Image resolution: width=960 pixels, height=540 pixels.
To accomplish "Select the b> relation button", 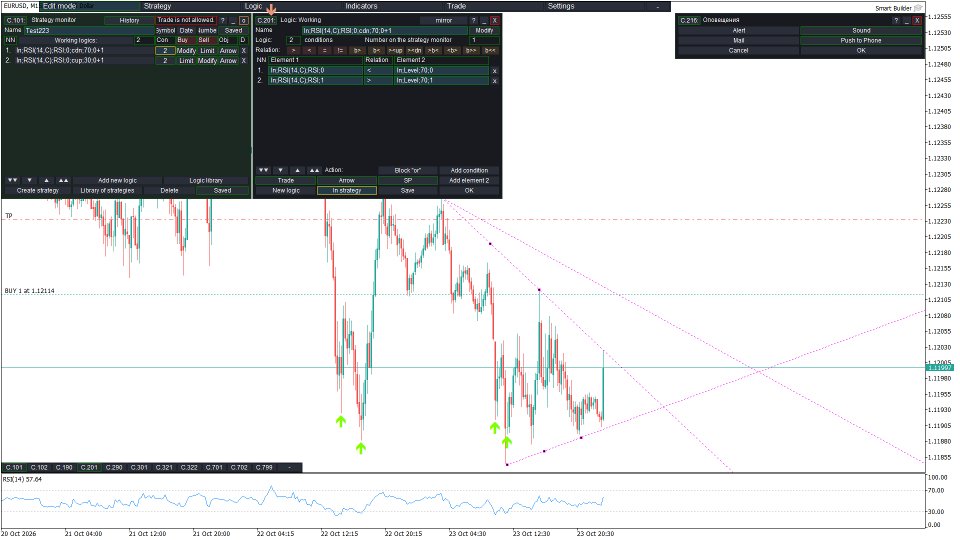I will (357, 50).
